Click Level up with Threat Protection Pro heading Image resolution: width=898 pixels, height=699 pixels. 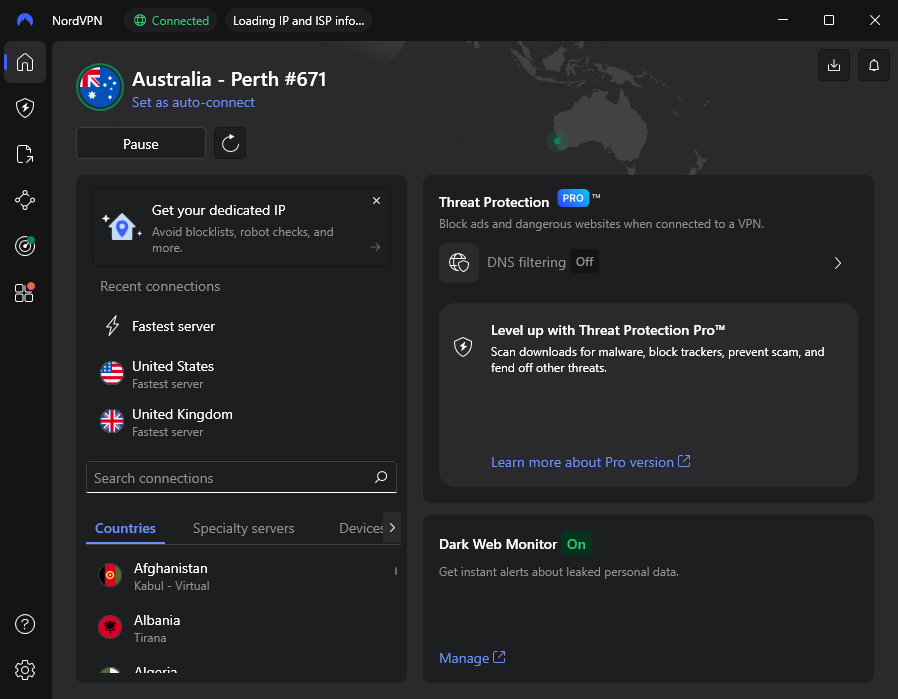click(608, 330)
